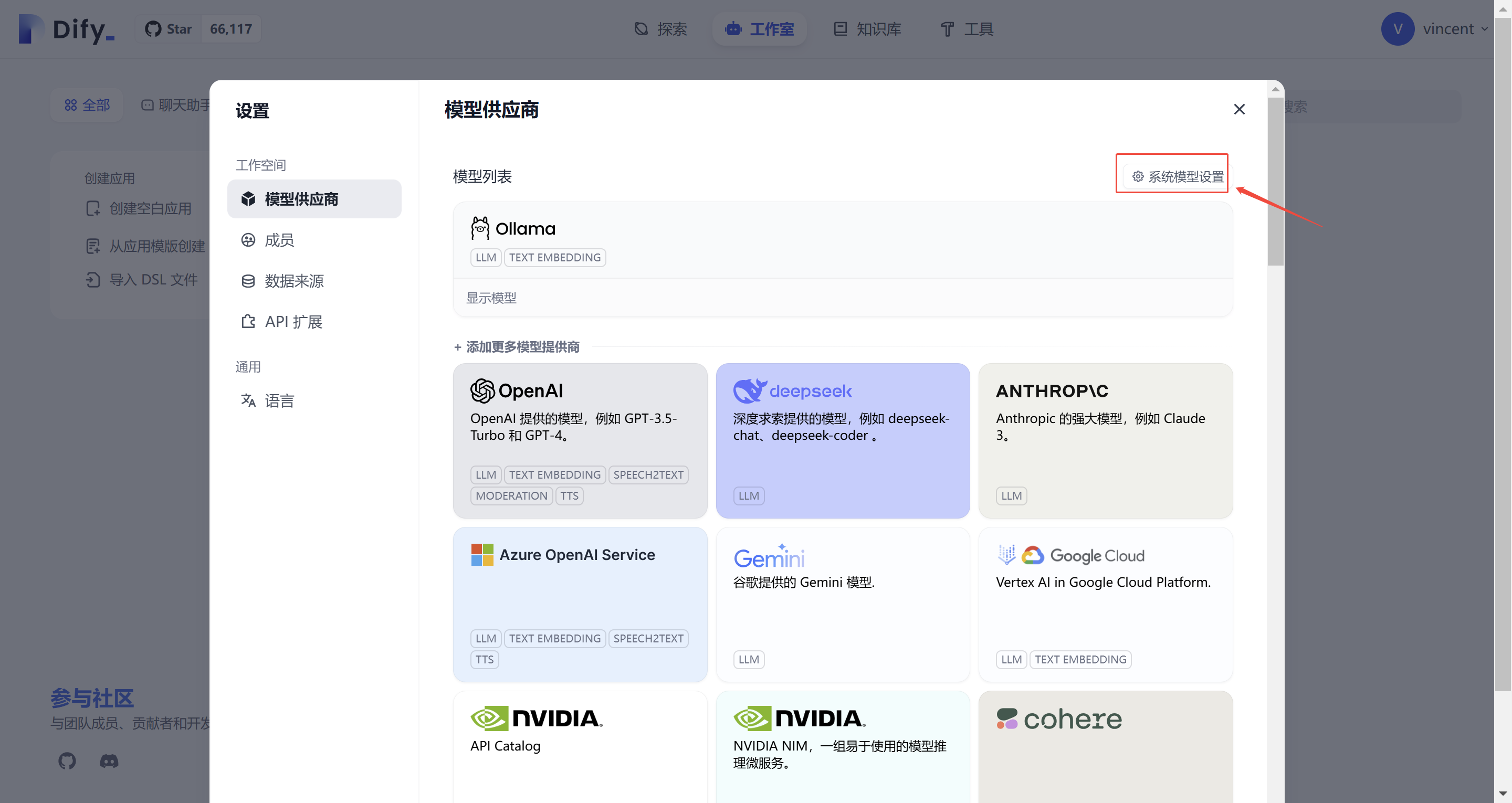Close the settings dialog

pyautogui.click(x=1239, y=109)
